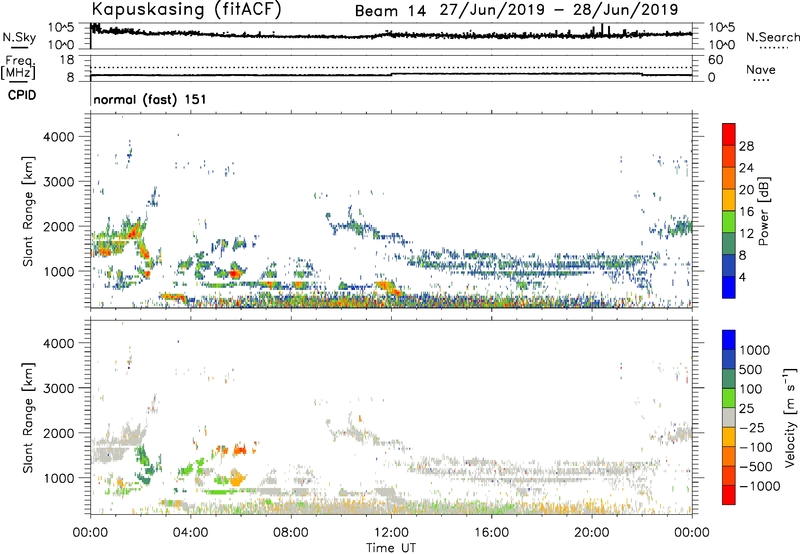This screenshot has width=800, height=554.
Task: Click the '2000' tick of the velocity panel
Action: [x=58, y=433]
